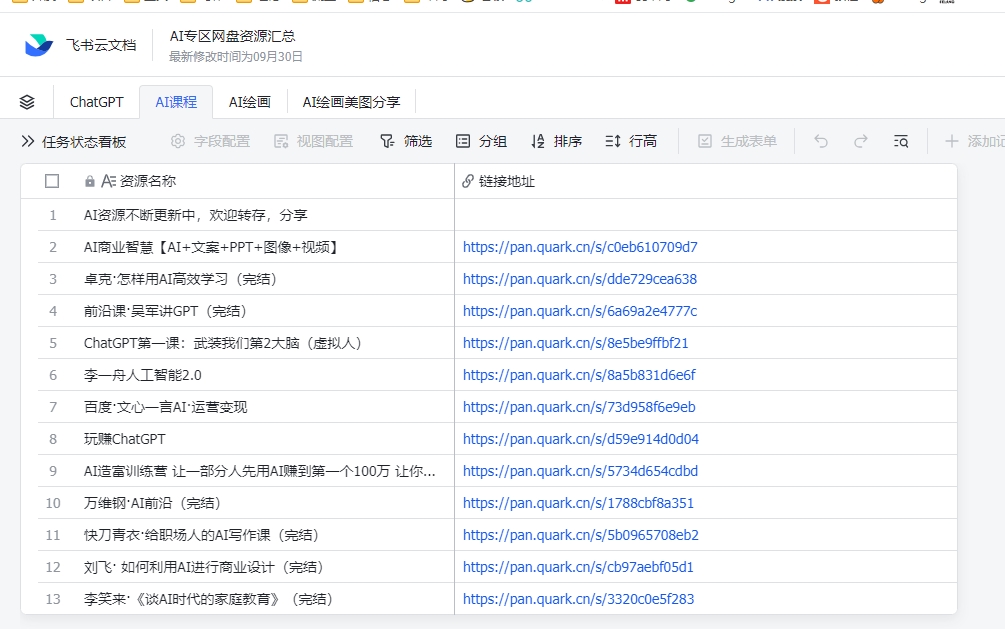Click the link icon in 链接地址 header
Viewport: 1005px width, 629px height.
468,181
